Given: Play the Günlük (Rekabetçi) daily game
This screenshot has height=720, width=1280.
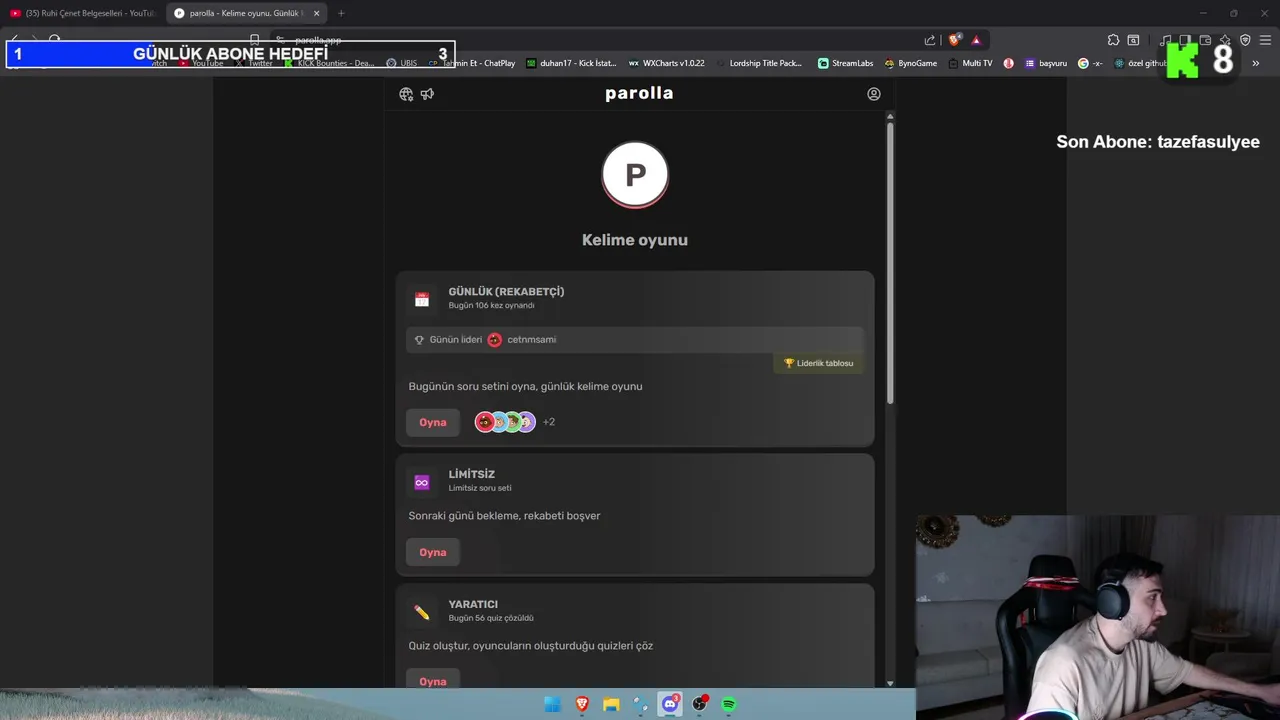Looking at the screenshot, I should [433, 422].
